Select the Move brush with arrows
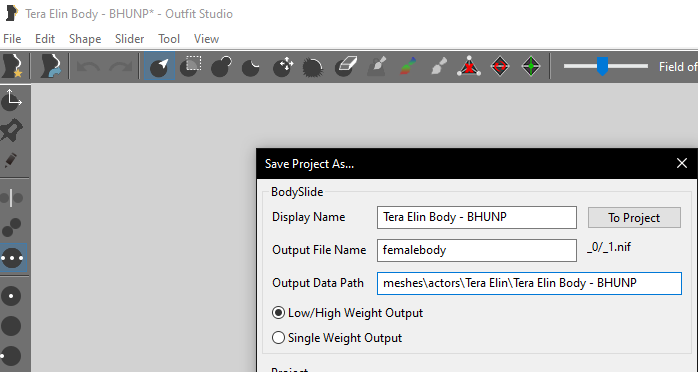 pos(283,66)
